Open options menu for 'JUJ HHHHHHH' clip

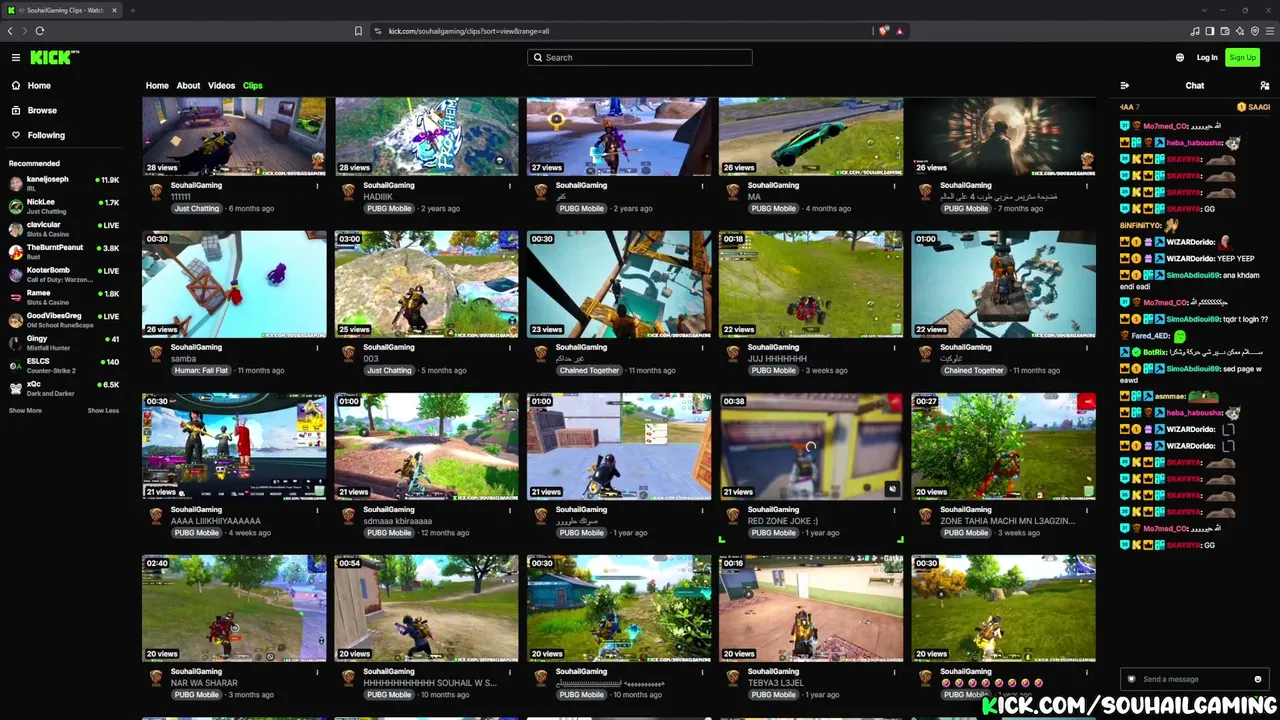click(894, 348)
